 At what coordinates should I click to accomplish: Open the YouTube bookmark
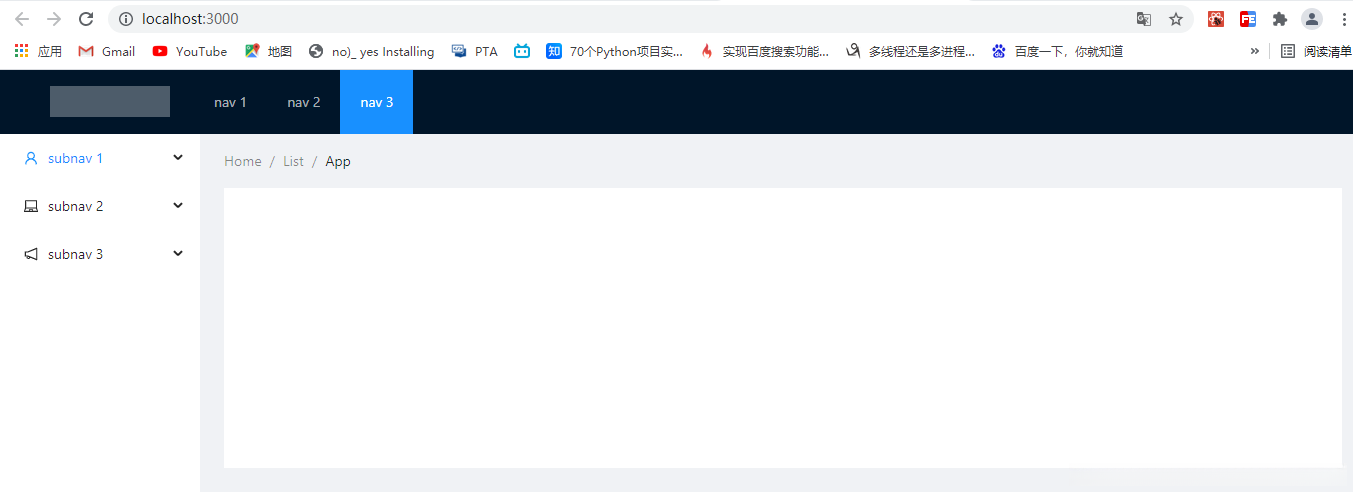click(x=190, y=51)
